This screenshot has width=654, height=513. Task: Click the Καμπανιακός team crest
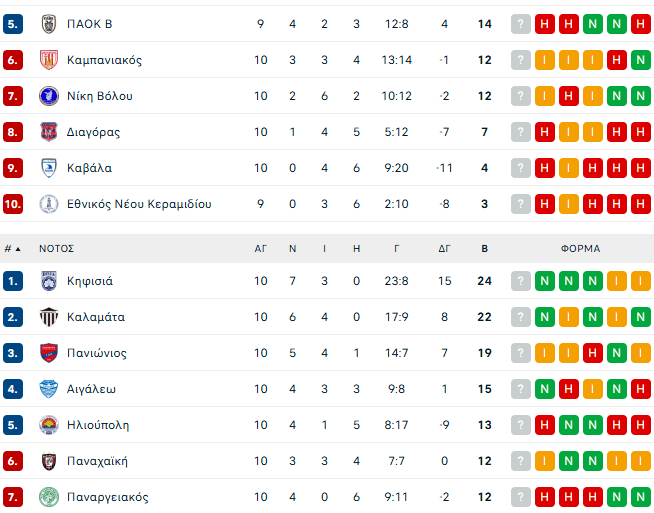[x=48, y=60]
